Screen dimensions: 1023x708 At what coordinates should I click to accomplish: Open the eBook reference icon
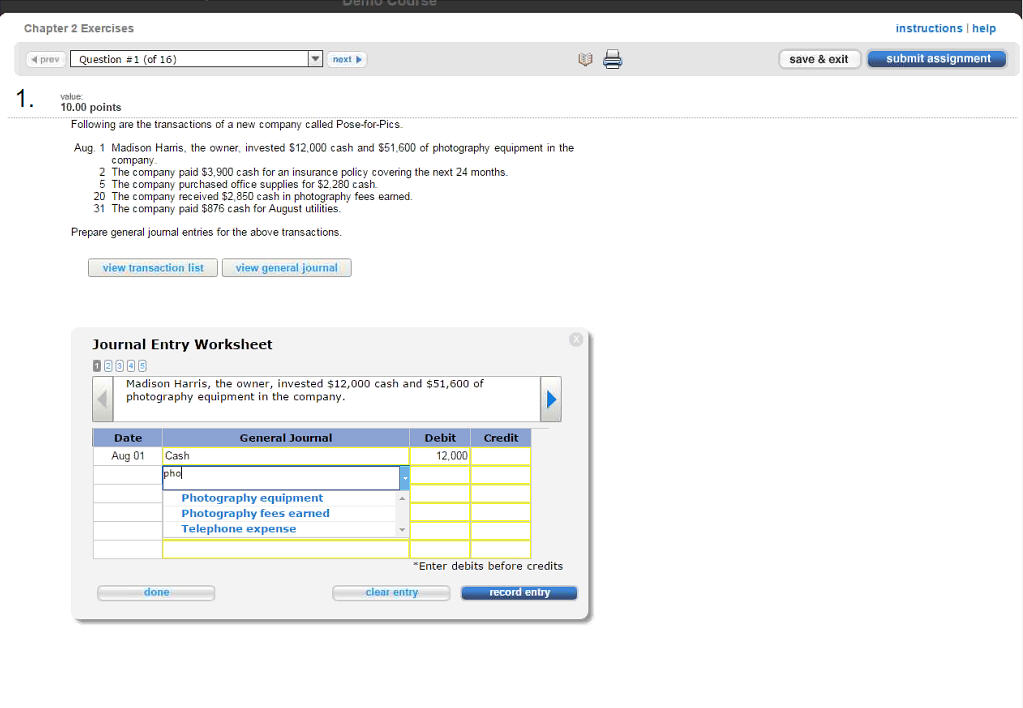(x=585, y=60)
